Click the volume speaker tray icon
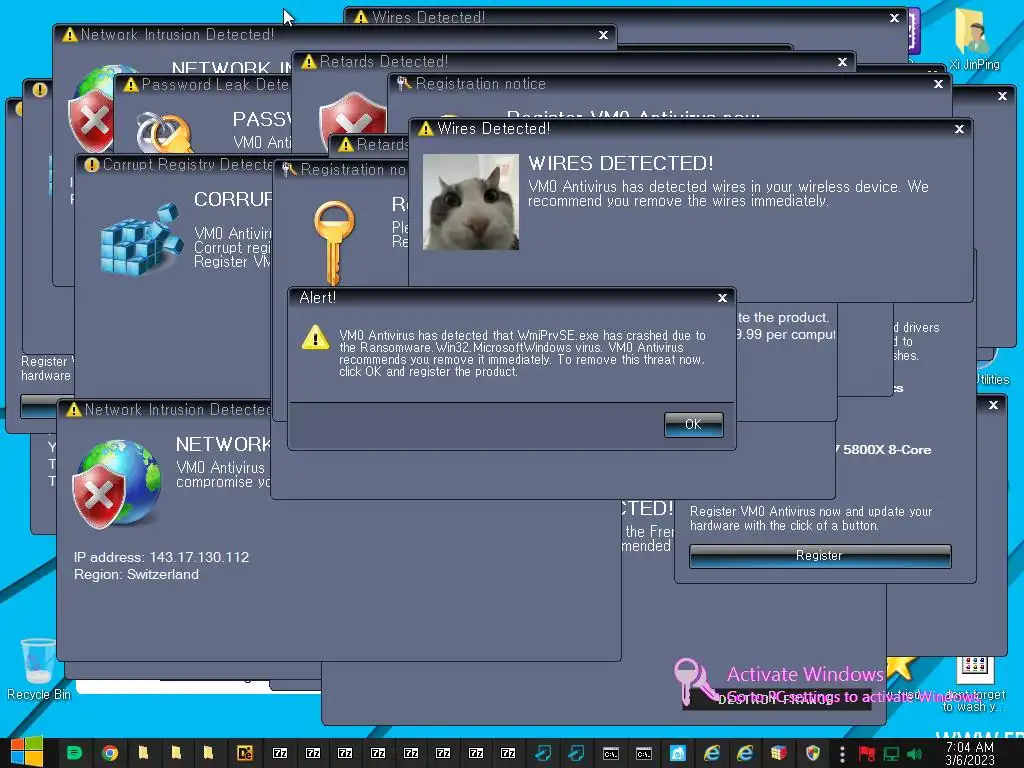The height and width of the screenshot is (768, 1024). (915, 754)
